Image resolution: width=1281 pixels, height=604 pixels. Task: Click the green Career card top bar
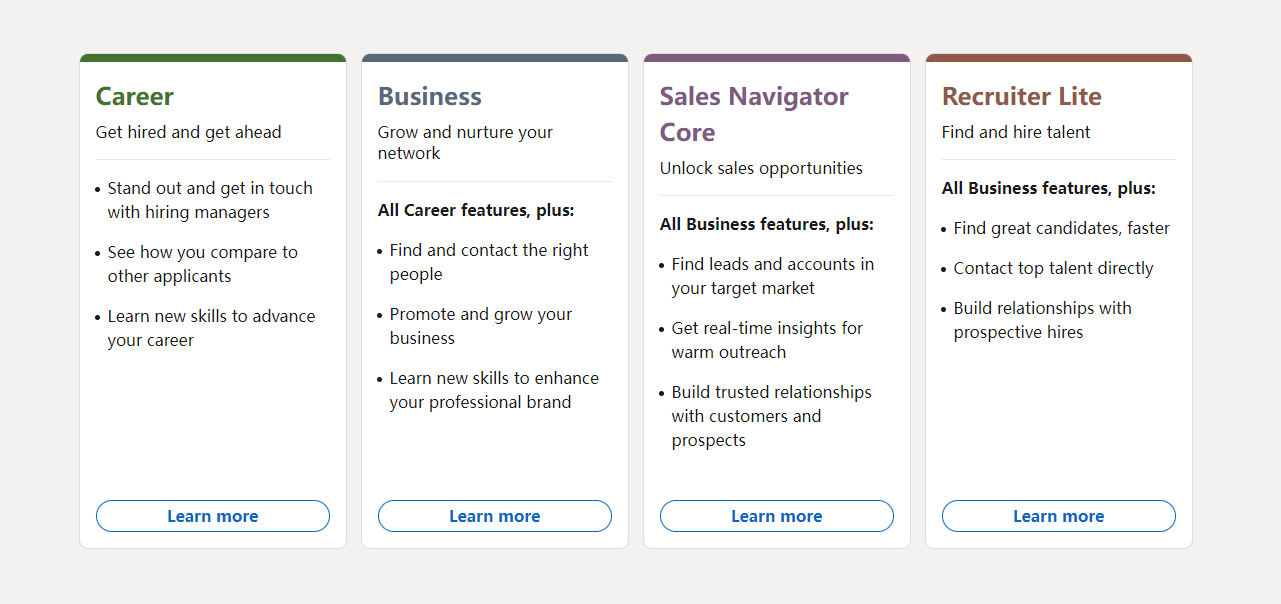(x=213, y=58)
